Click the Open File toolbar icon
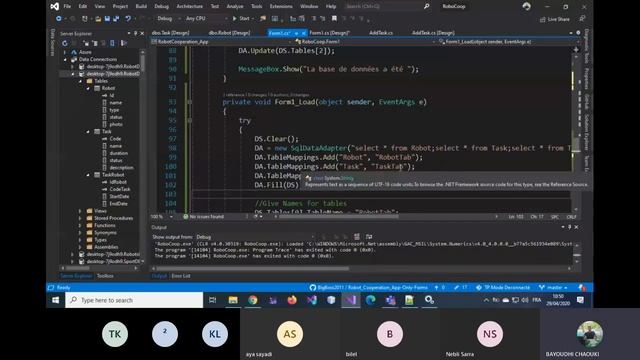 click(98, 18)
